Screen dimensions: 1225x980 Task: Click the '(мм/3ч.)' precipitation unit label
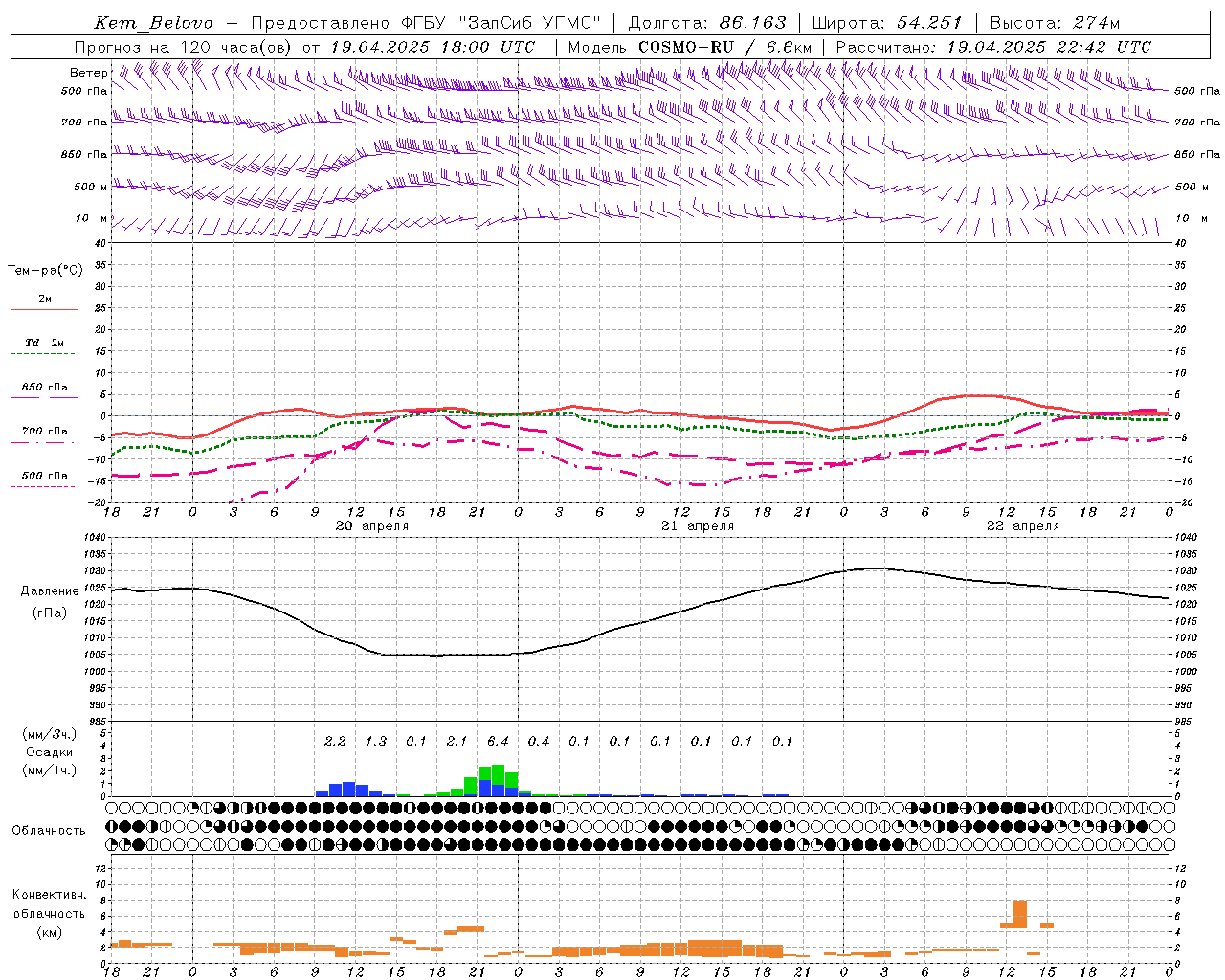click(x=49, y=734)
